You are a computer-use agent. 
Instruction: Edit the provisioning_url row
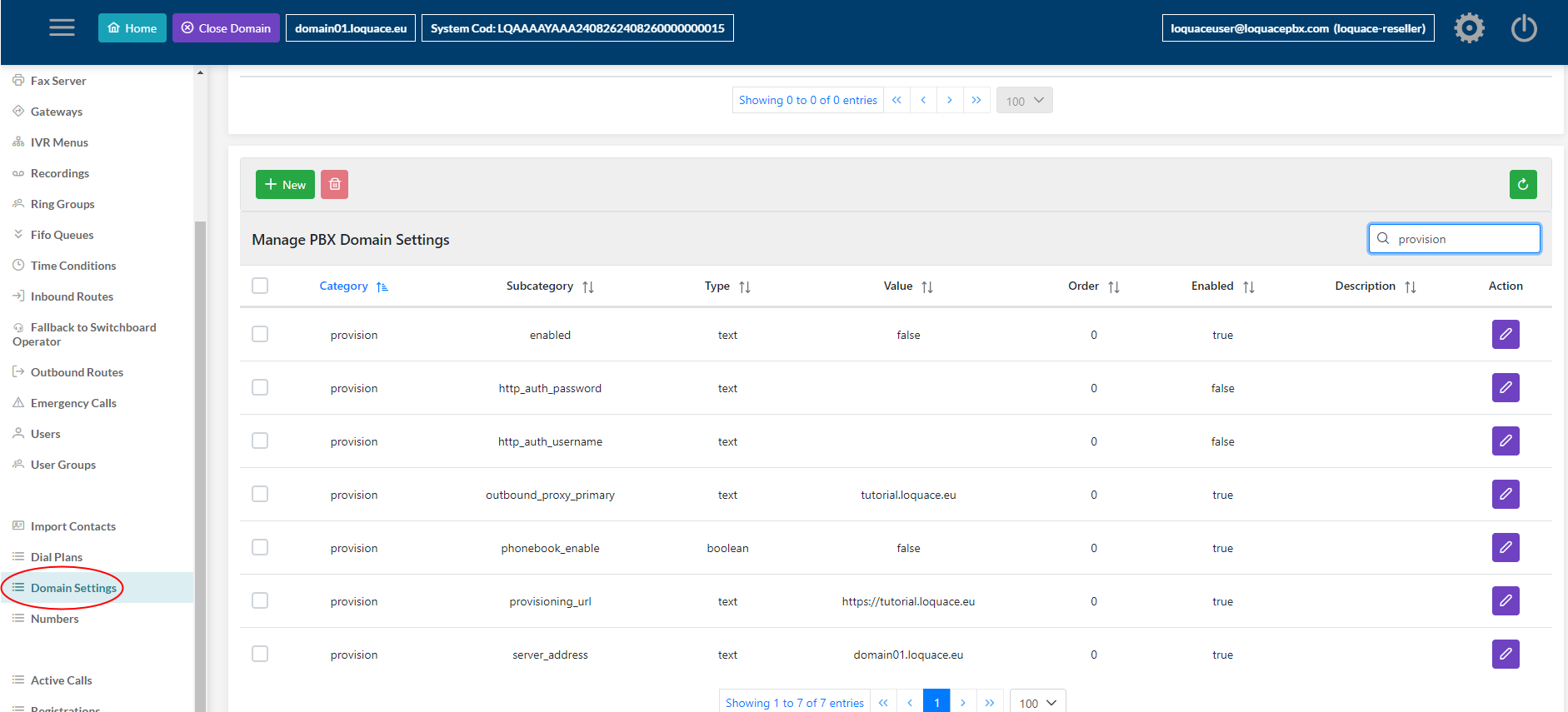(x=1506, y=600)
